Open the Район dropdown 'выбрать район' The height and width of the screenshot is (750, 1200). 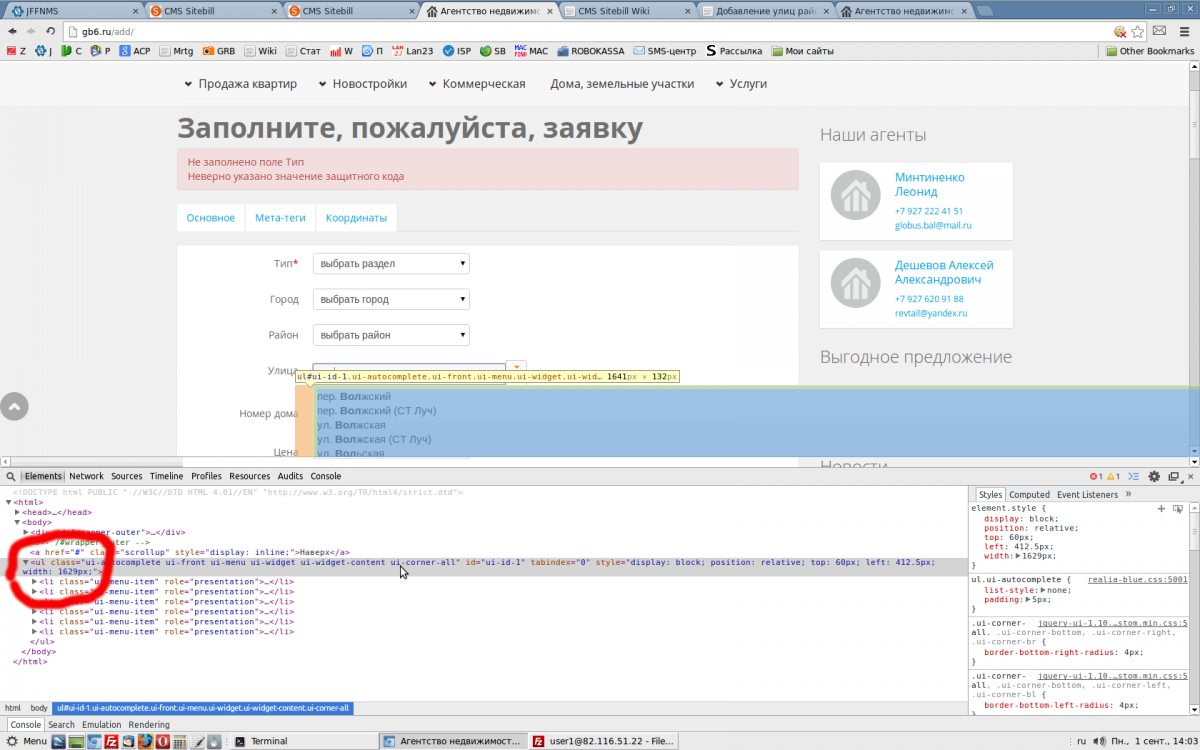(x=391, y=335)
